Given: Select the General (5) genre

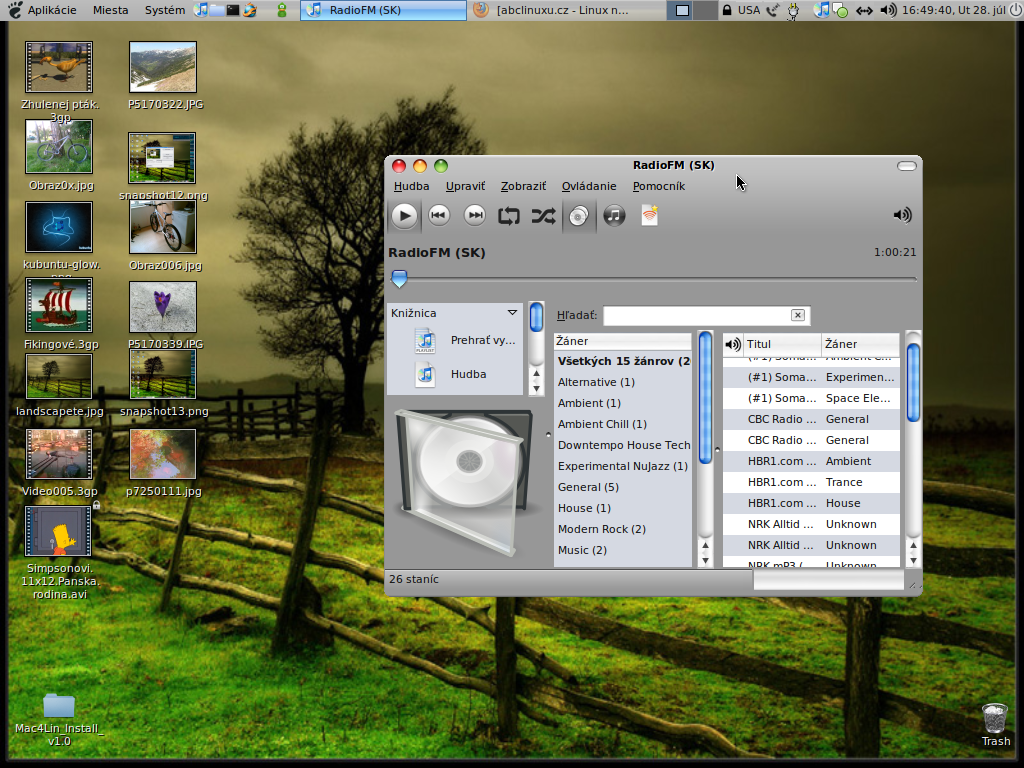Looking at the screenshot, I should pos(622,487).
